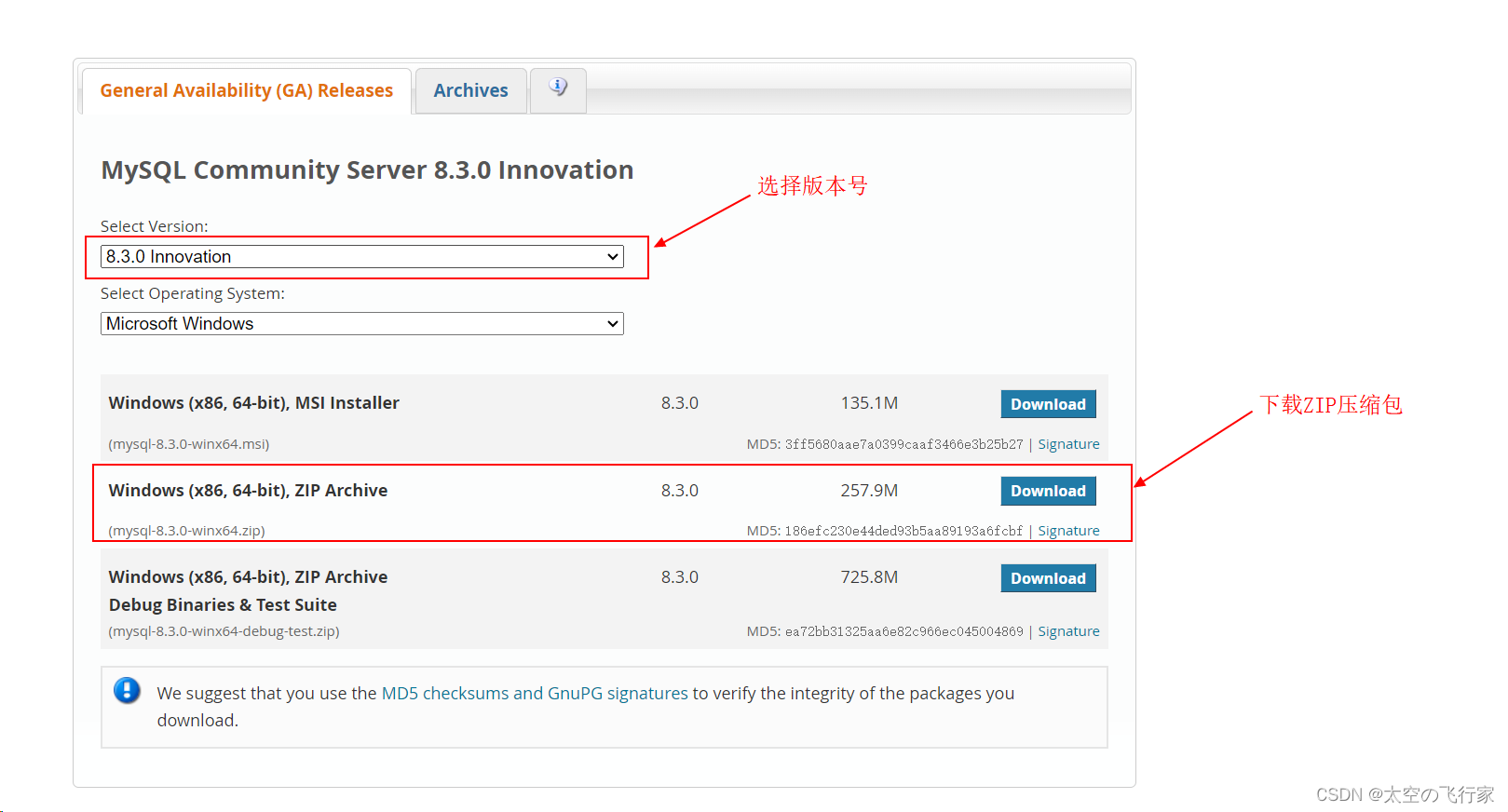Open the Archives tab
Image resolution: width=1508 pixels, height=812 pixels.
click(470, 90)
